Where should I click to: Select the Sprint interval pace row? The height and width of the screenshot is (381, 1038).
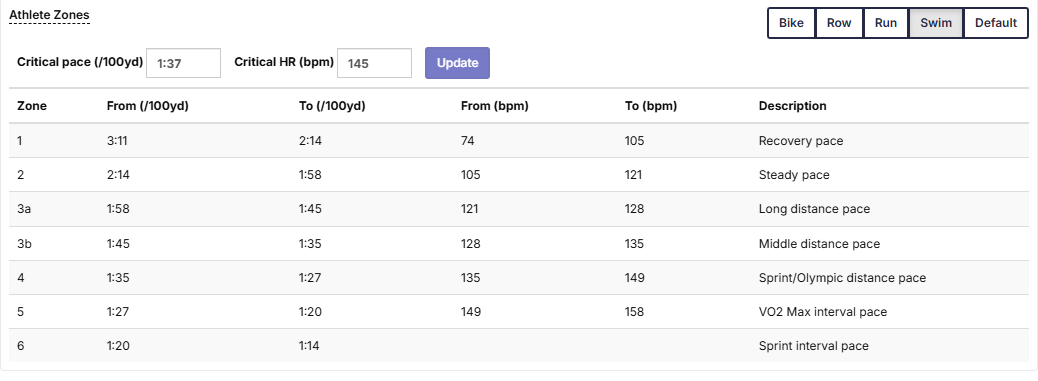(519, 346)
